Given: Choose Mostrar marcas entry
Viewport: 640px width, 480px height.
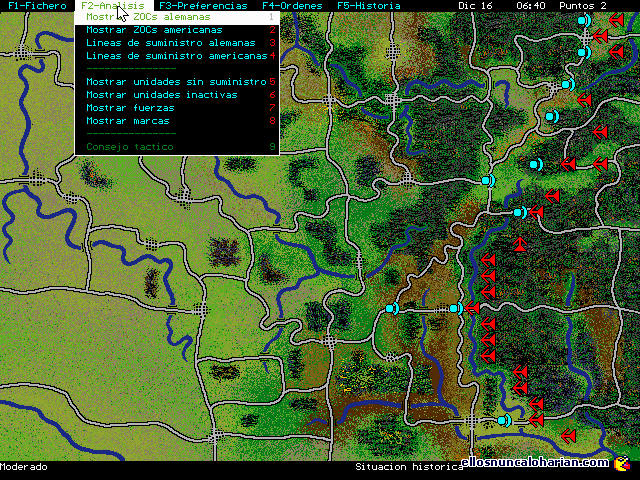Looking at the screenshot, I should [177, 121].
